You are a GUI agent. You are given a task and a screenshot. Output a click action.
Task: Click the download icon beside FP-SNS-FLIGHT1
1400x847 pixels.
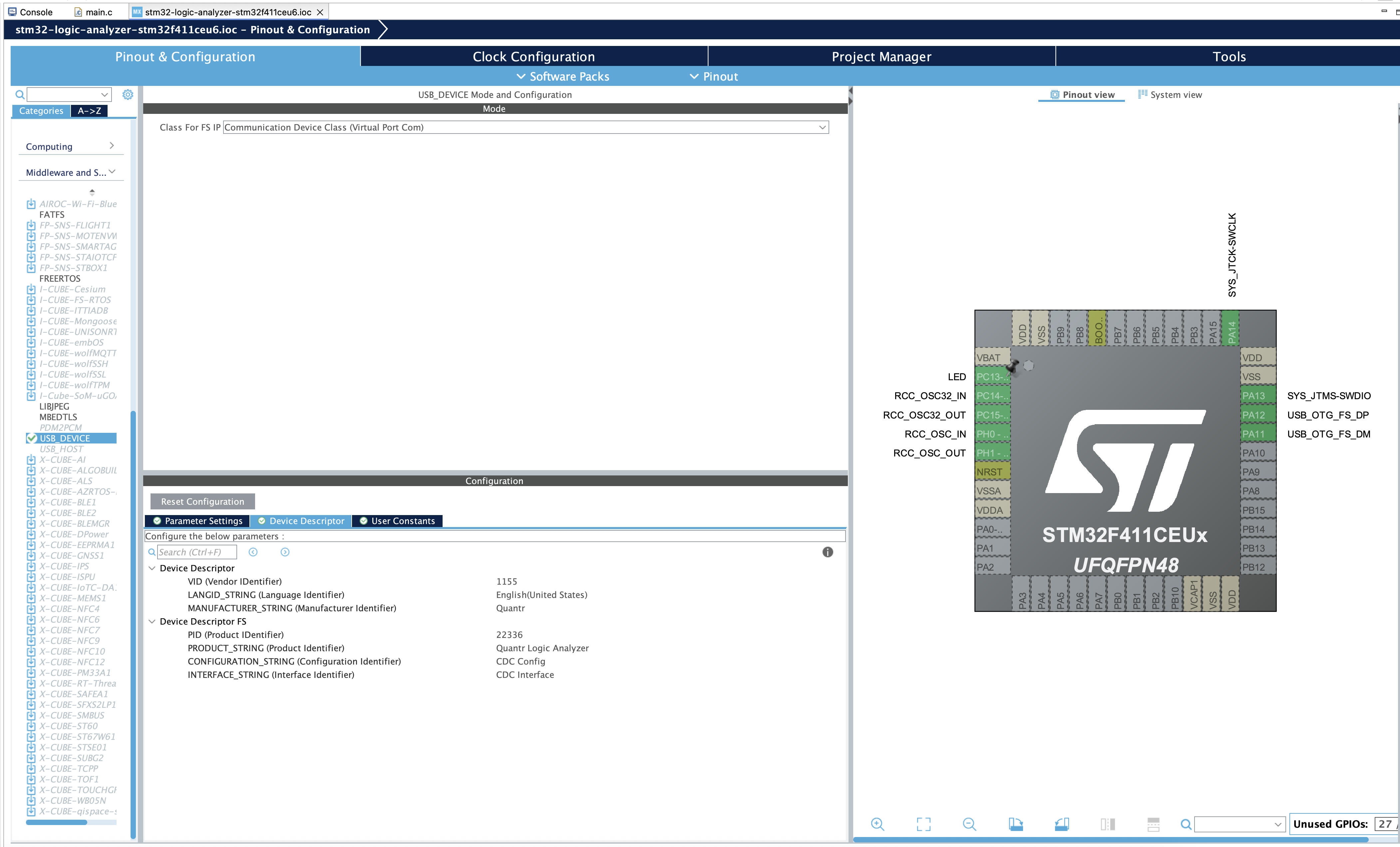(31, 225)
